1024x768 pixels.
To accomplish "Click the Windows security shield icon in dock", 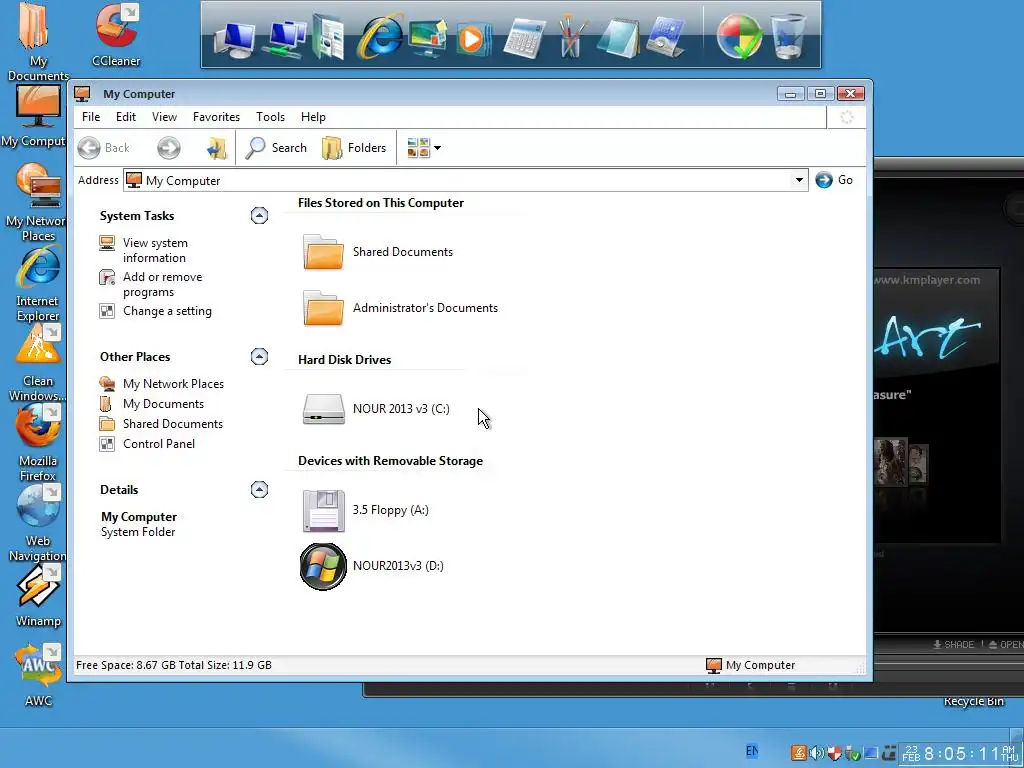I will 739,37.
